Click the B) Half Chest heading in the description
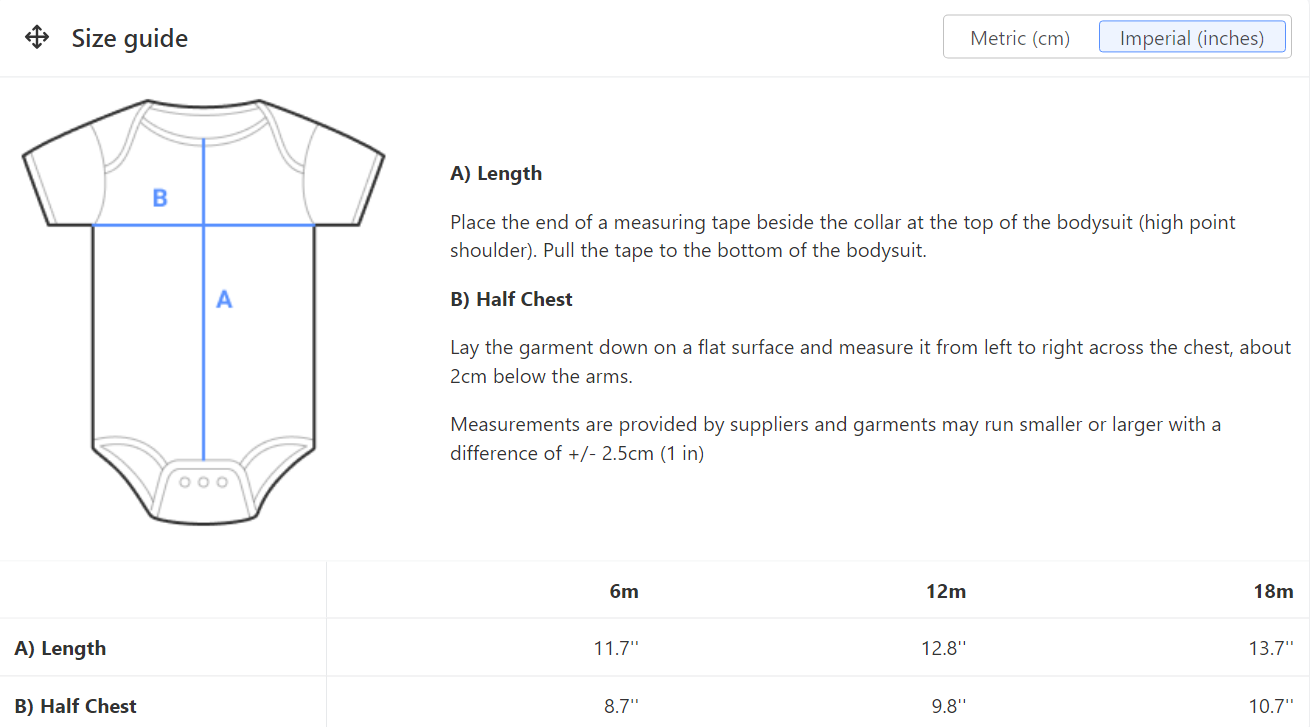This screenshot has width=1310, height=727. 511,299
